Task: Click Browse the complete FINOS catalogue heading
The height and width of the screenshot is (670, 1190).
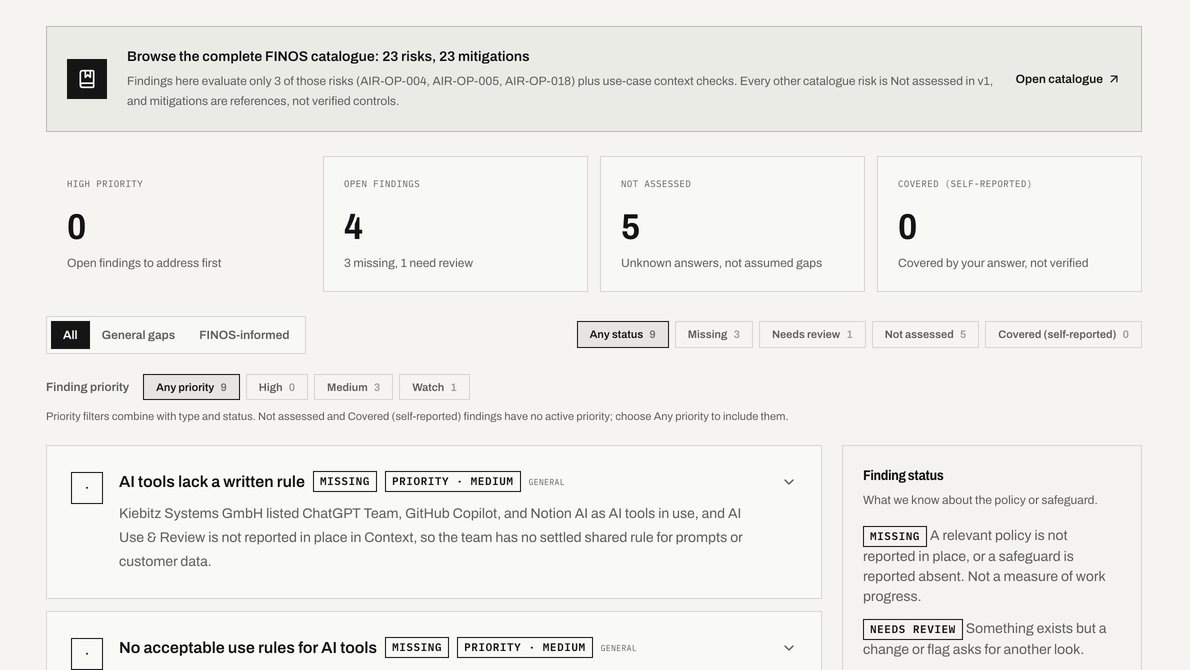Action: click(x=328, y=56)
